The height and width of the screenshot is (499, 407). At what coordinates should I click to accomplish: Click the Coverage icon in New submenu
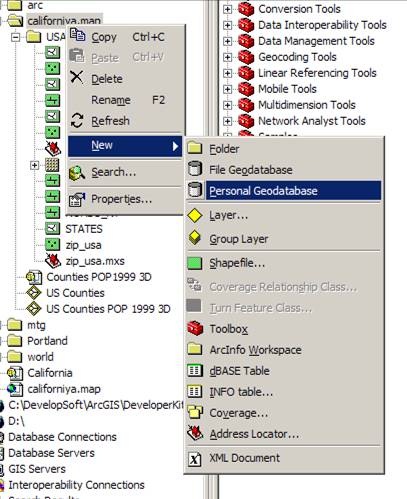tap(195, 412)
